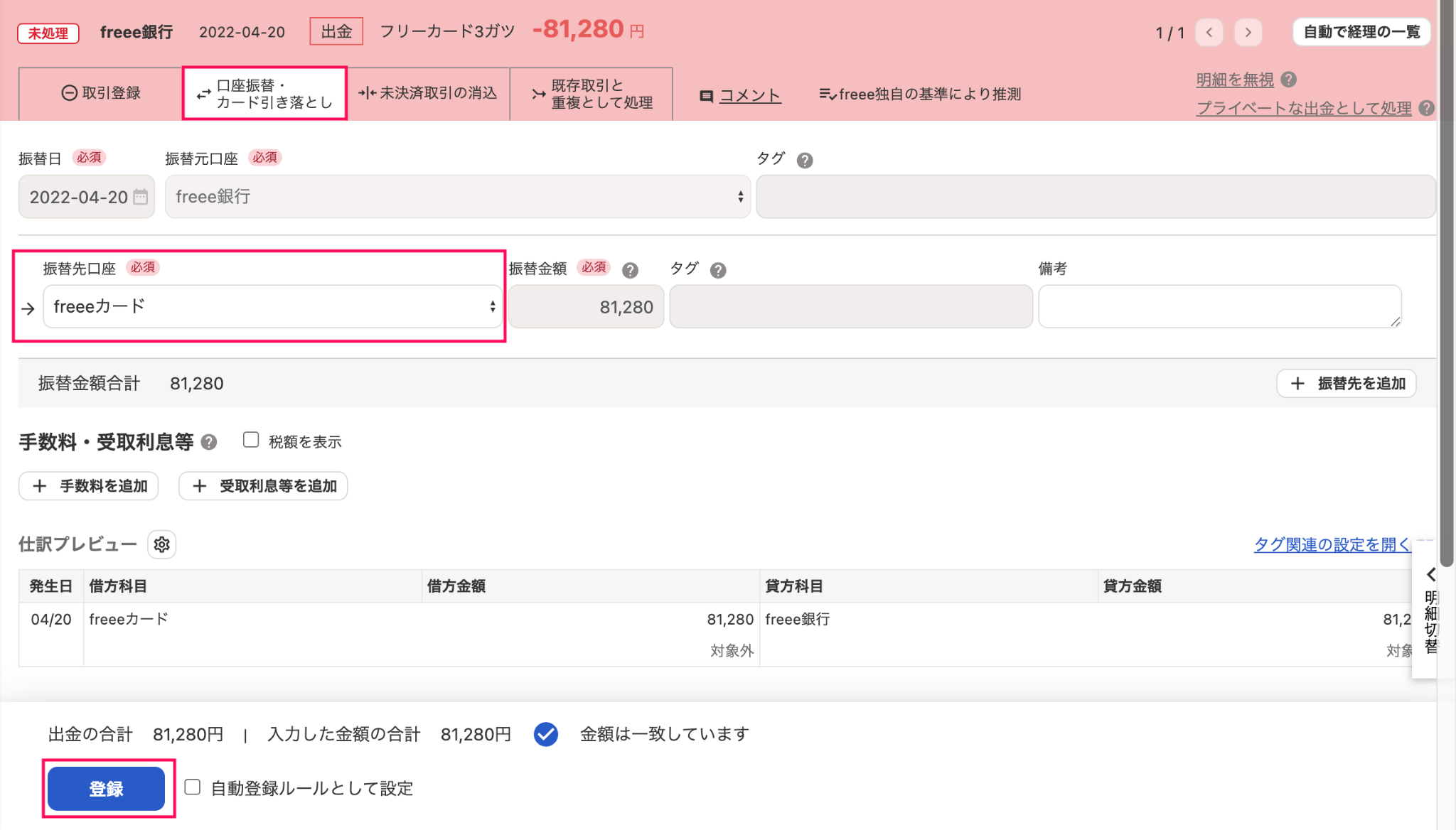Open 仕訳プレビュー gear settings
The height and width of the screenshot is (830, 1456).
click(162, 544)
